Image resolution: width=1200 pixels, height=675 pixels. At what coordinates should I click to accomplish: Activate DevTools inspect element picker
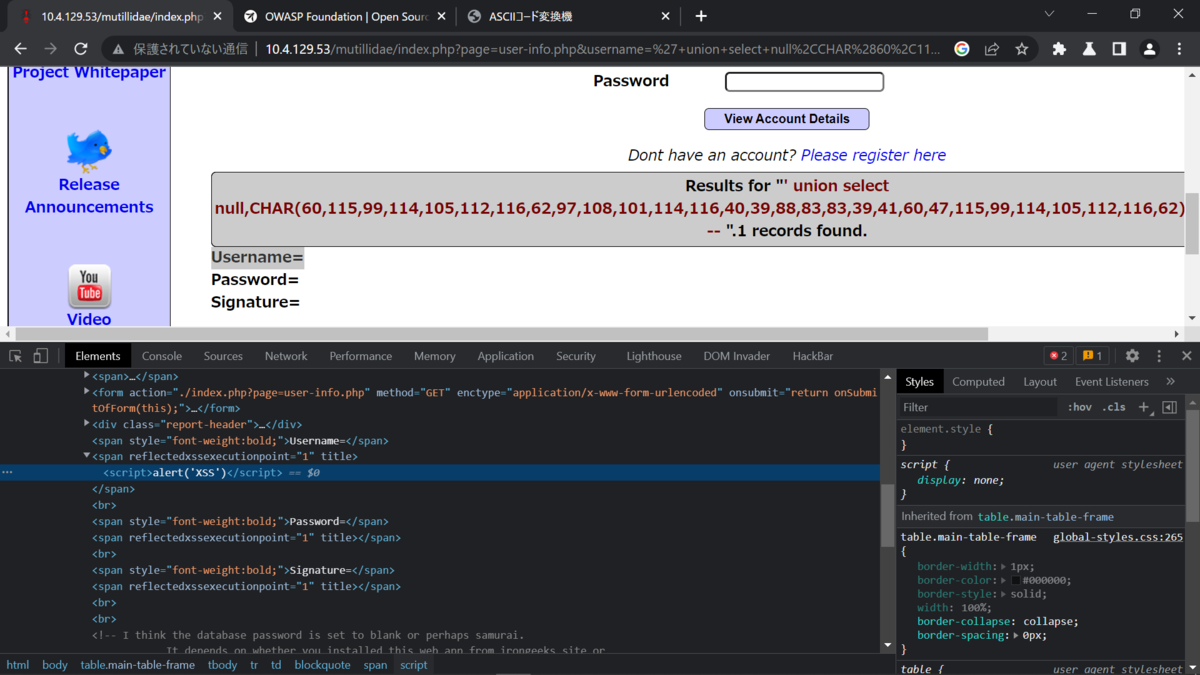coord(16,356)
